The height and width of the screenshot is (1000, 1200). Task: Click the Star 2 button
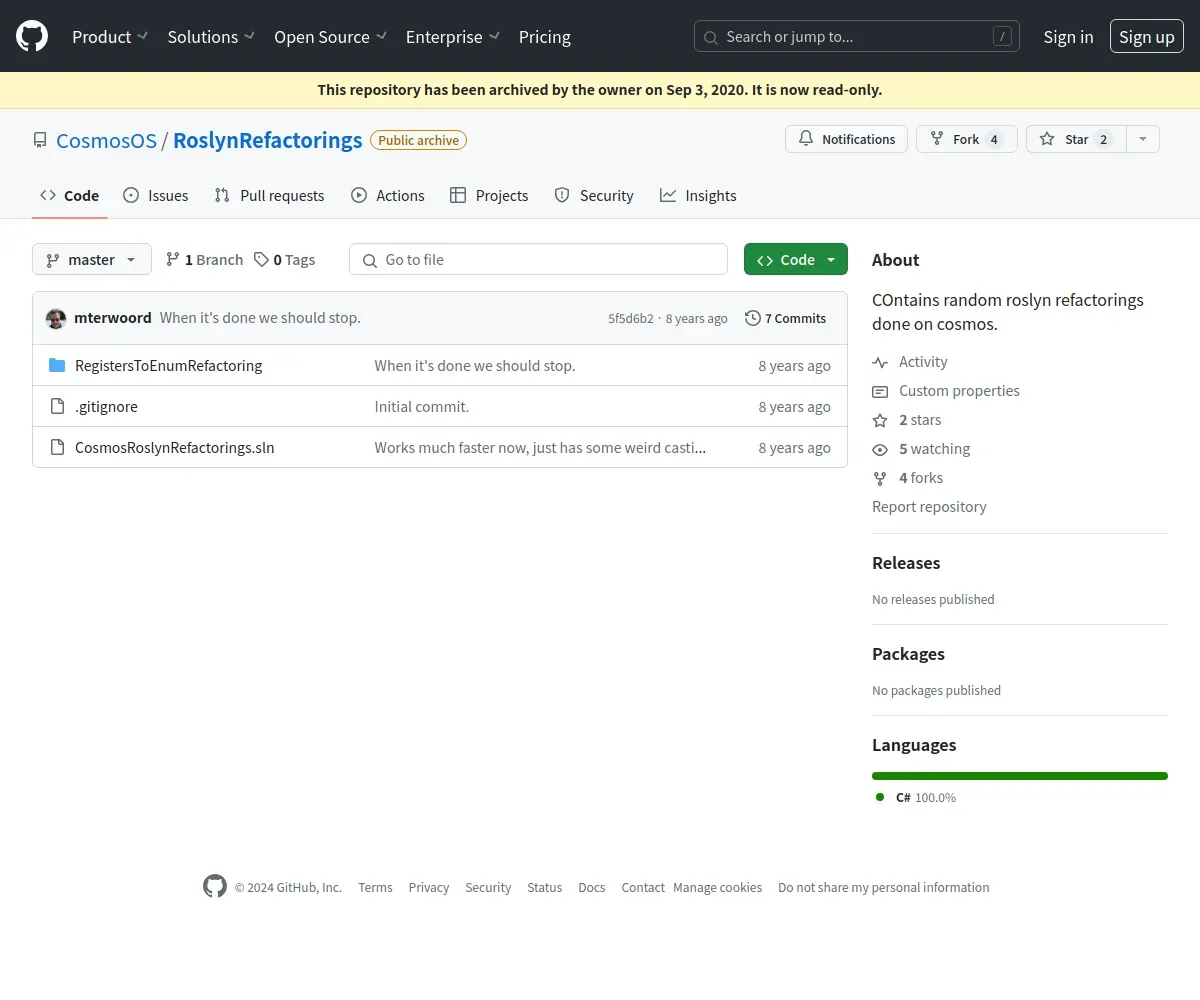1076,139
